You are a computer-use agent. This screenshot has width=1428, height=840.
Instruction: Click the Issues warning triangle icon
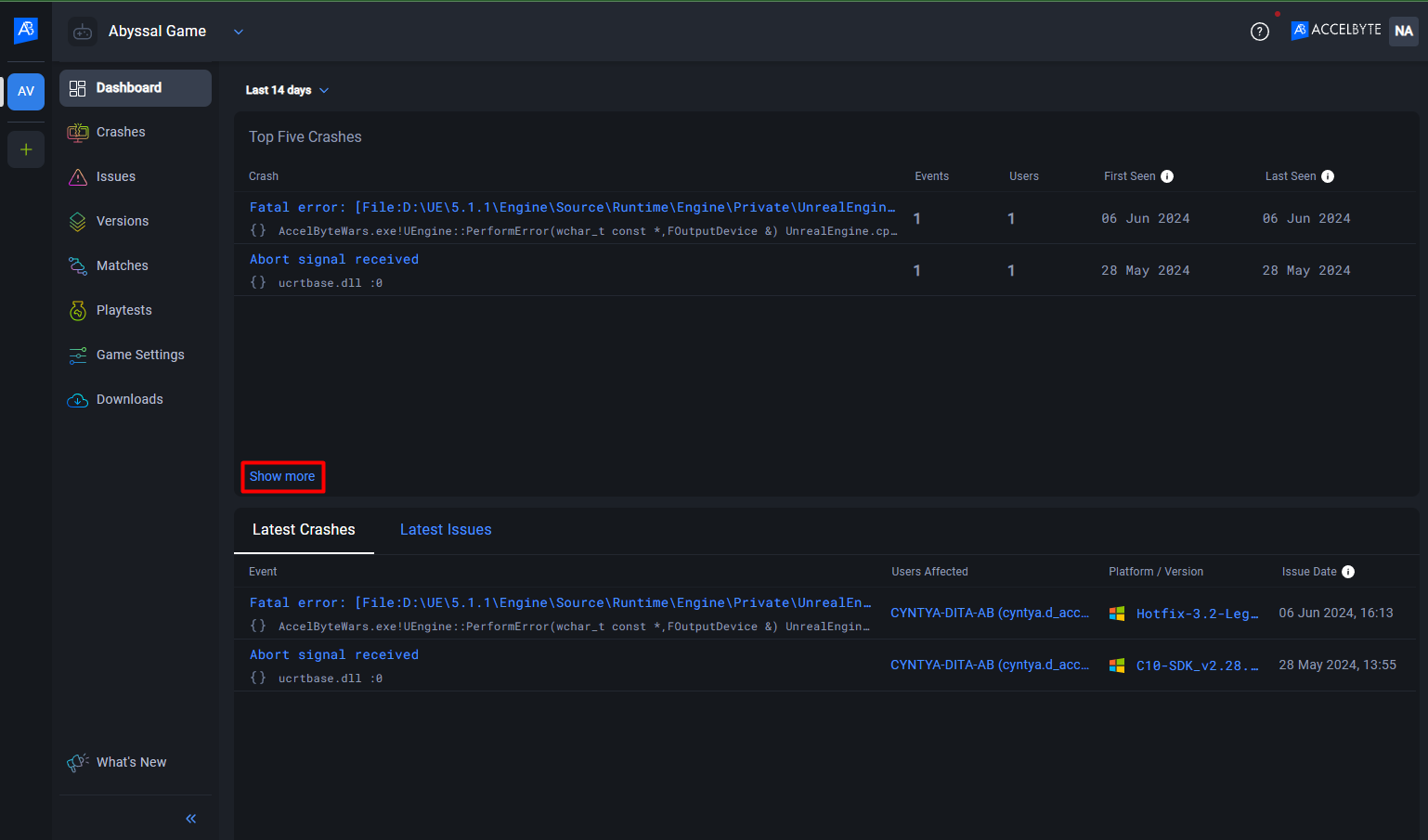[x=78, y=177]
